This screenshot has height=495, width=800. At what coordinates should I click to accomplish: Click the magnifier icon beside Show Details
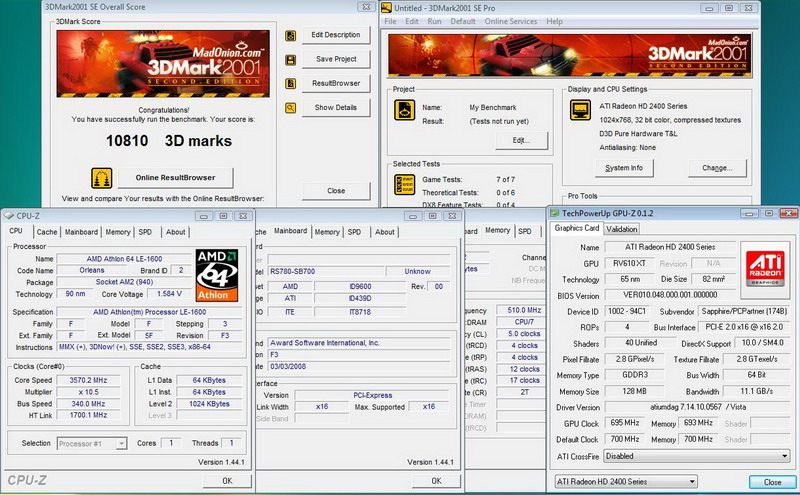pyautogui.click(x=290, y=108)
